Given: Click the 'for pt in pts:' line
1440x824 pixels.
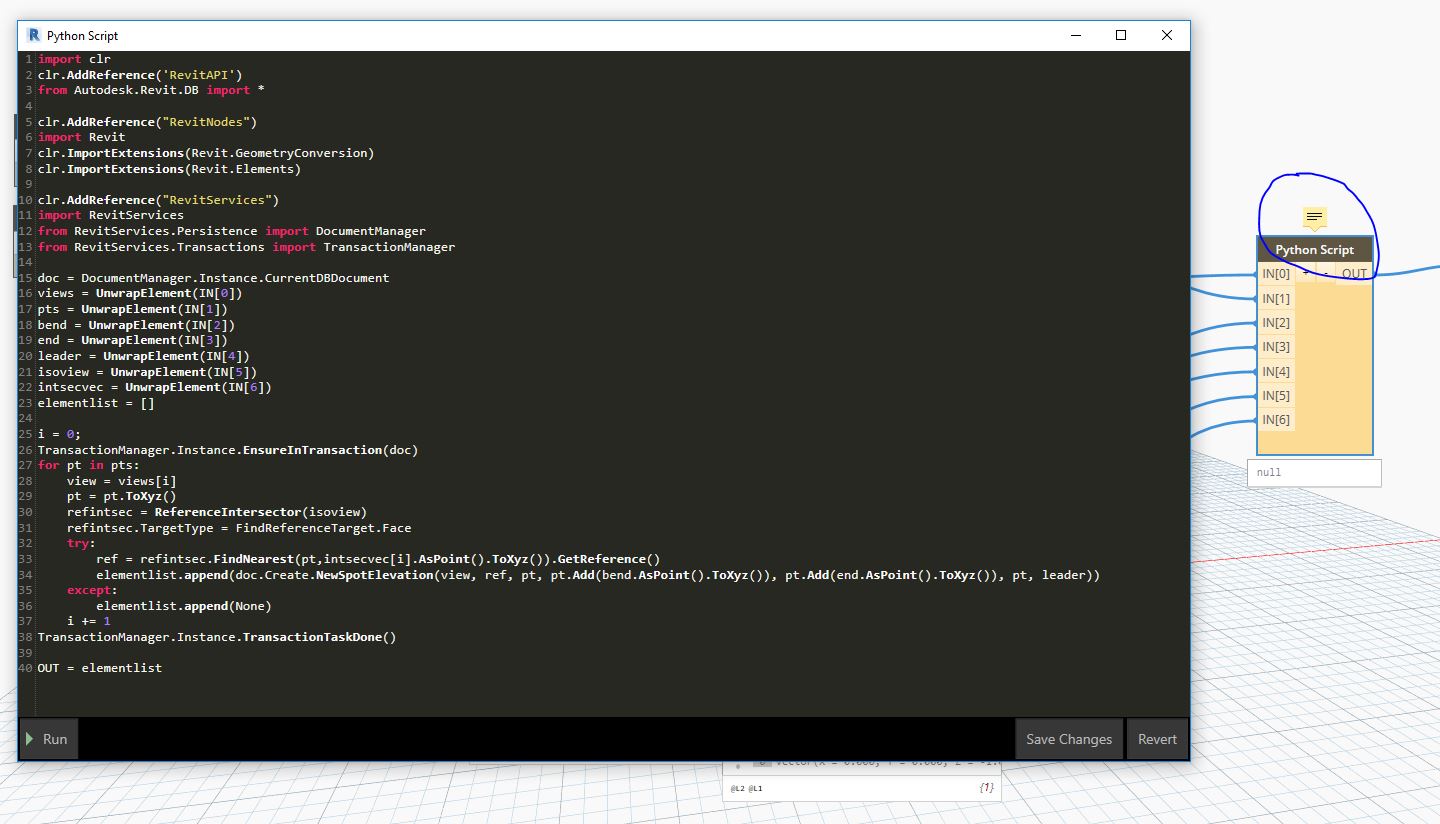Looking at the screenshot, I should (x=89, y=465).
